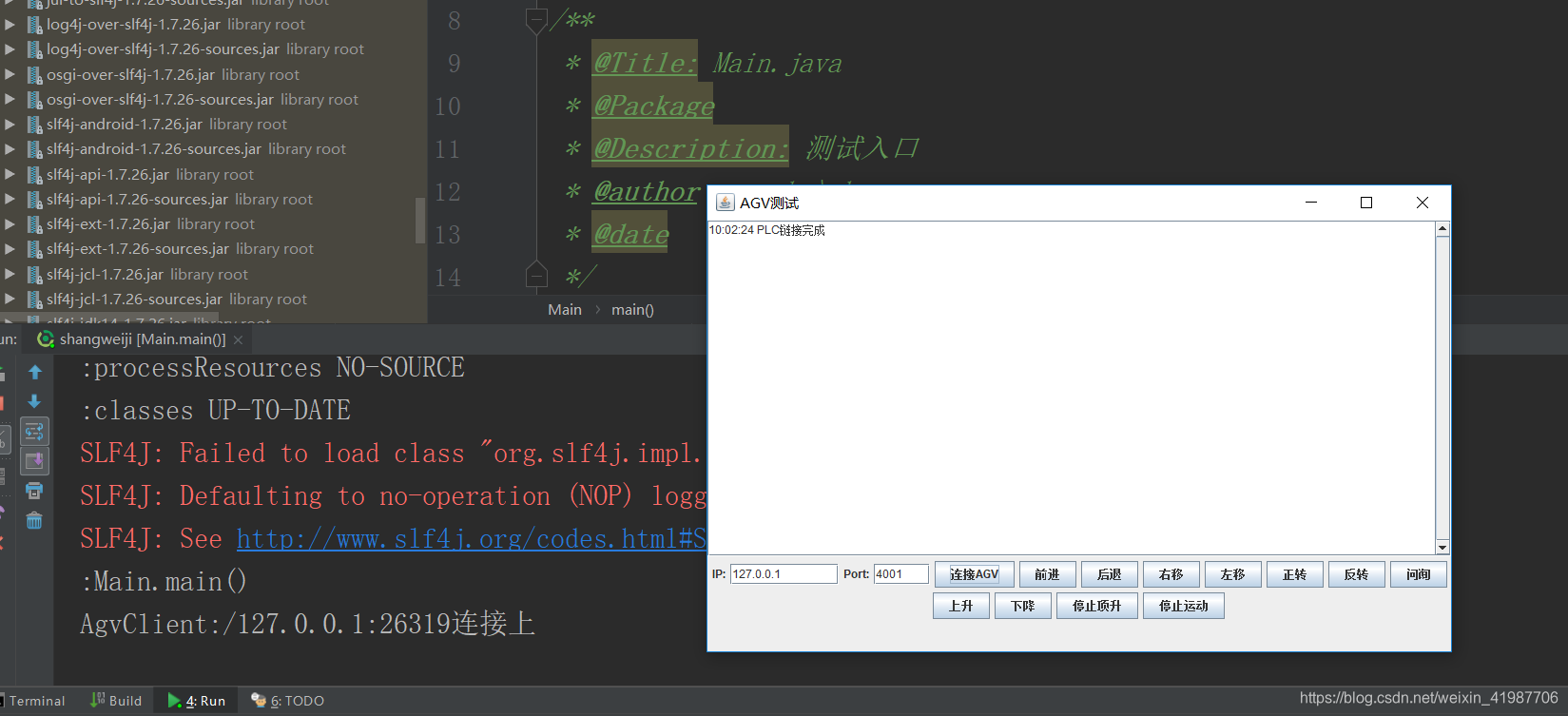Clear console with the trash icon

(35, 520)
